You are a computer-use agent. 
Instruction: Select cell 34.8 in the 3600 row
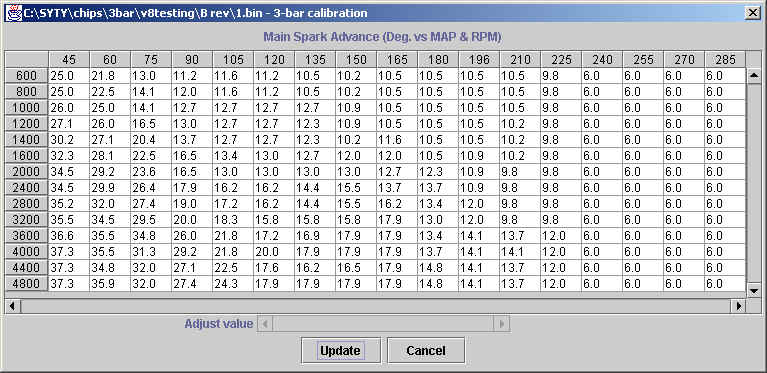[151, 236]
